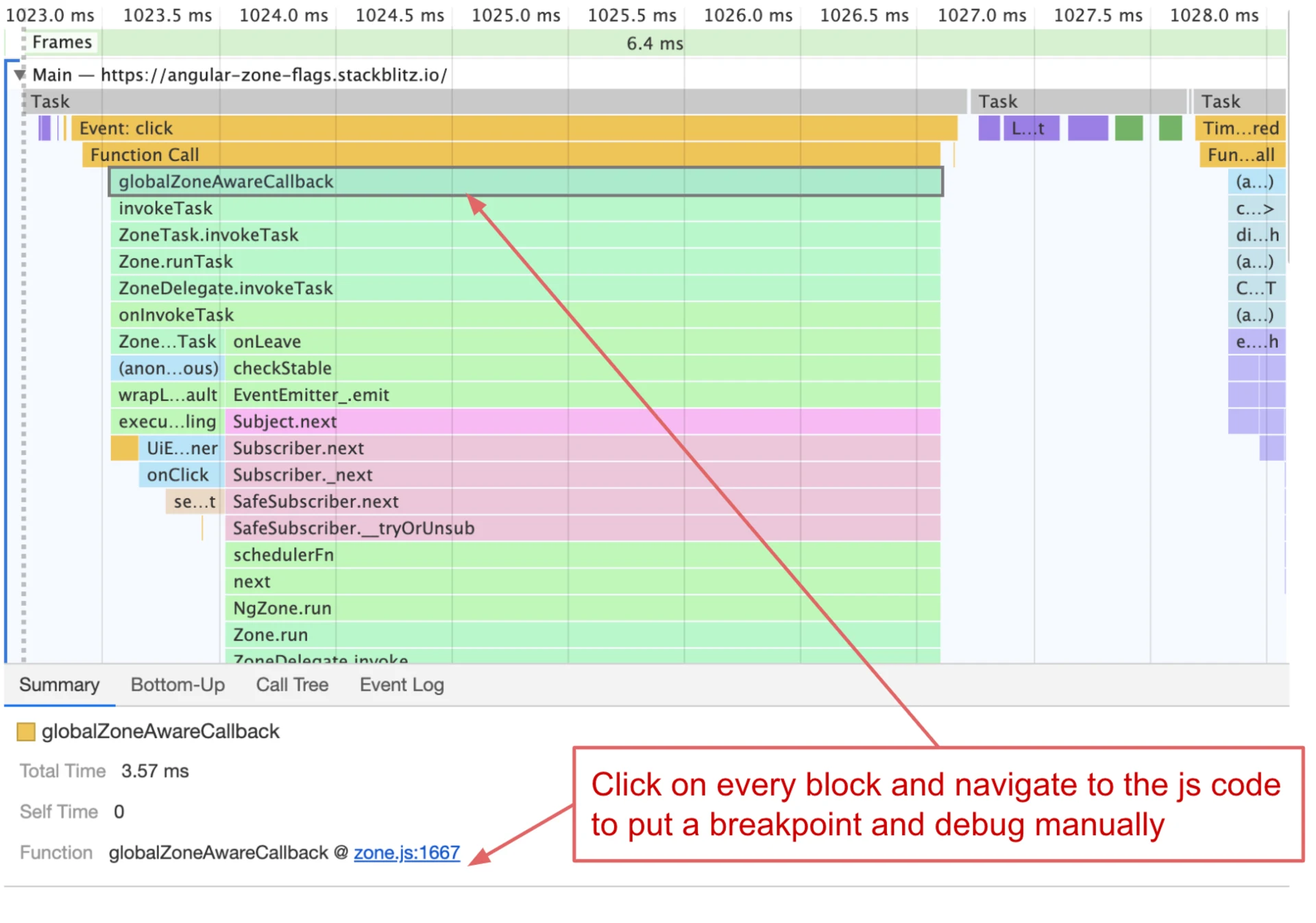
Task: Collapse the Main track disclosure triangle
Action: pyautogui.click(x=19, y=75)
